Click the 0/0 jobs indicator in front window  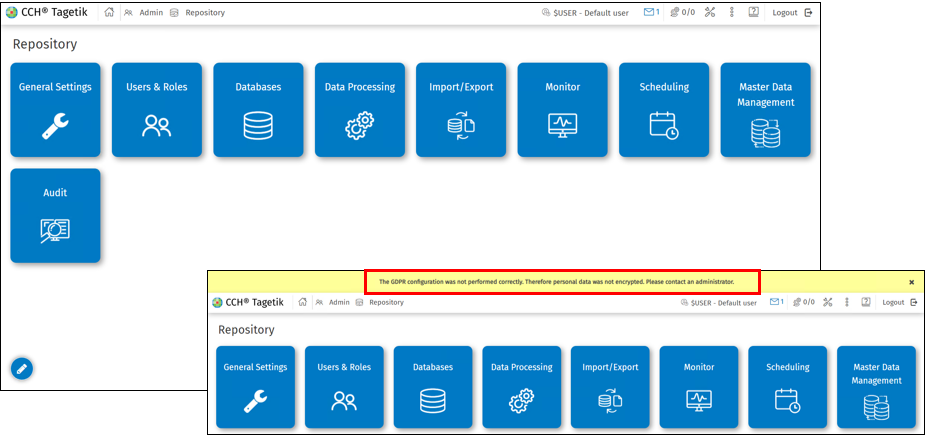point(804,302)
